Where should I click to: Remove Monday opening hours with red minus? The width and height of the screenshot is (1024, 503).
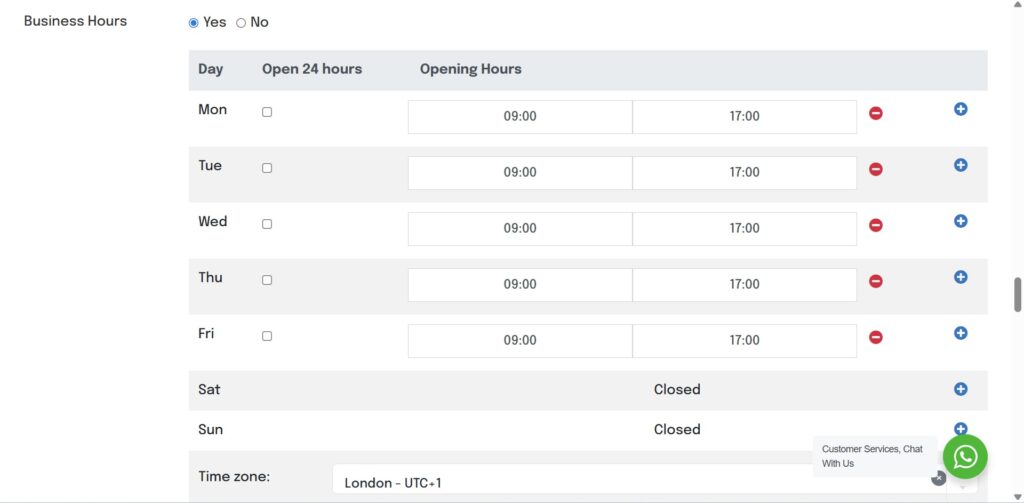(x=876, y=114)
